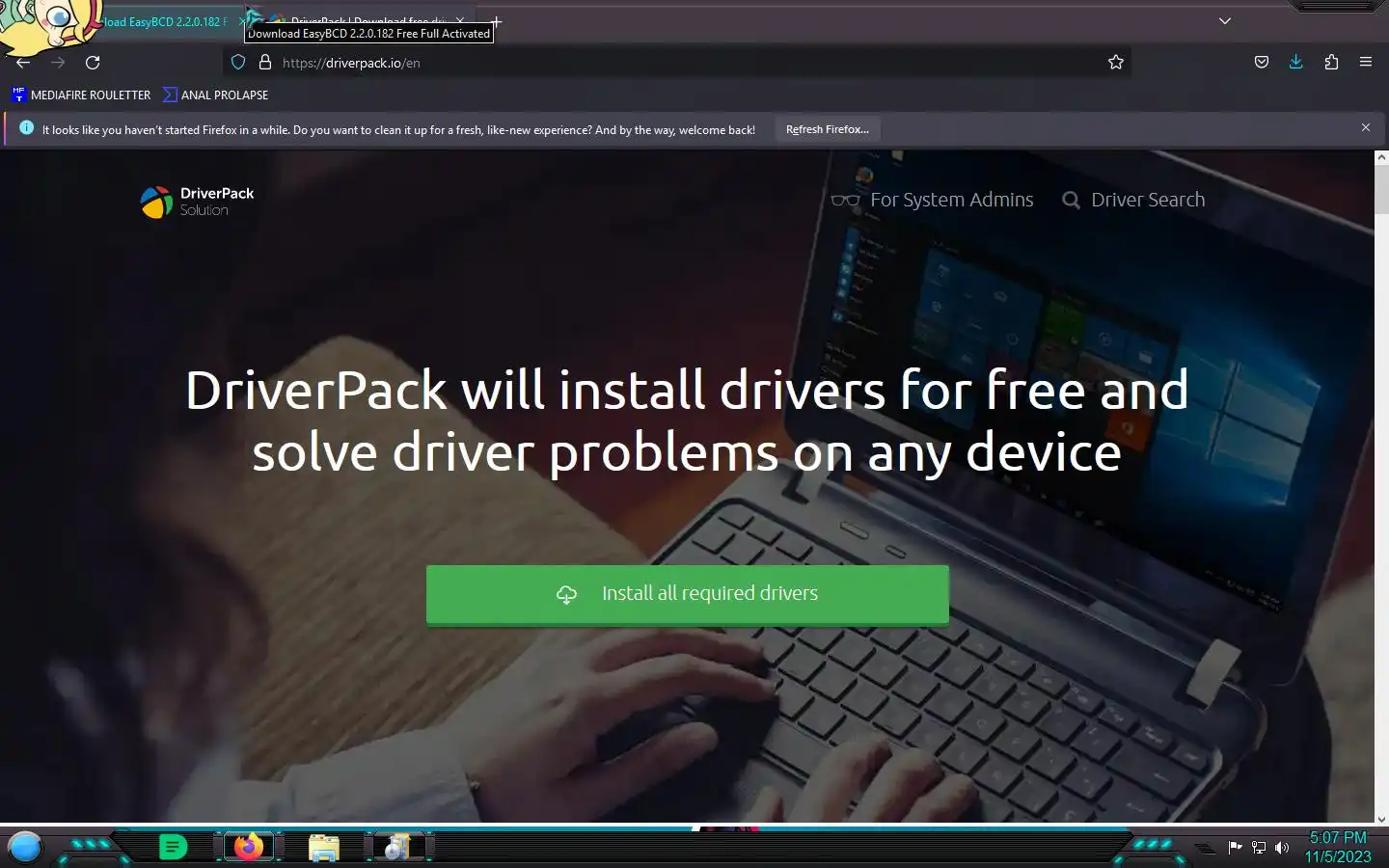Viewport: 1389px width, 868px height.
Task: Bookmark this page with the star icon
Action: tap(1116, 63)
